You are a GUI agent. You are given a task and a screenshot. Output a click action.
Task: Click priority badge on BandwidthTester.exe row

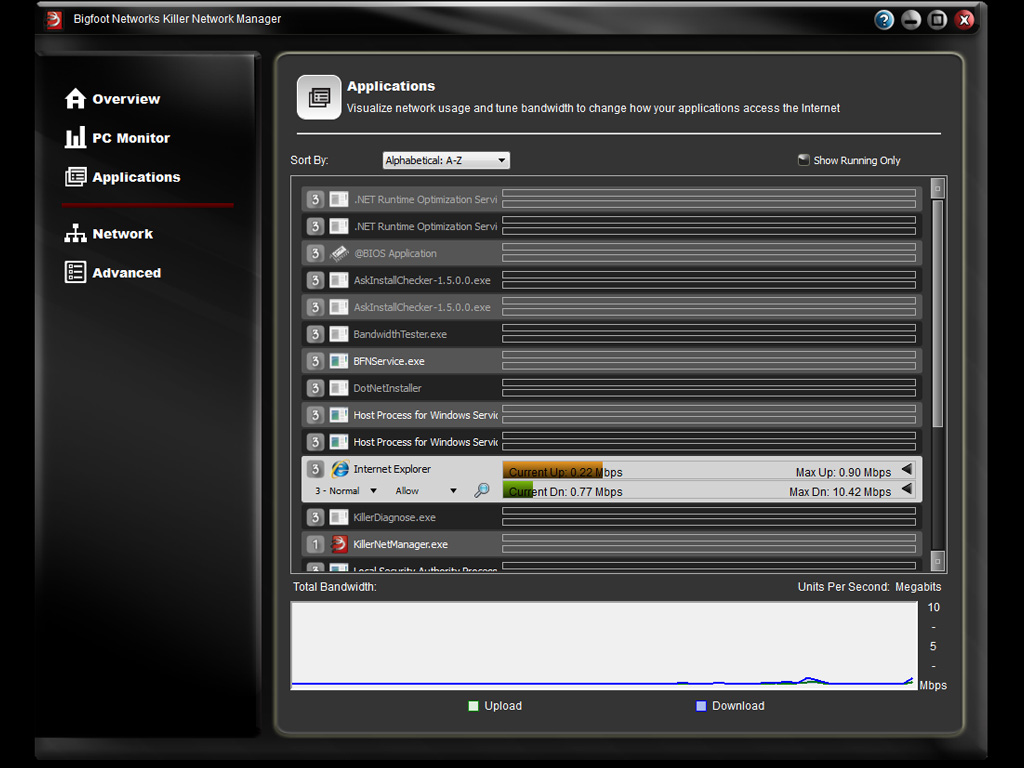[315, 334]
